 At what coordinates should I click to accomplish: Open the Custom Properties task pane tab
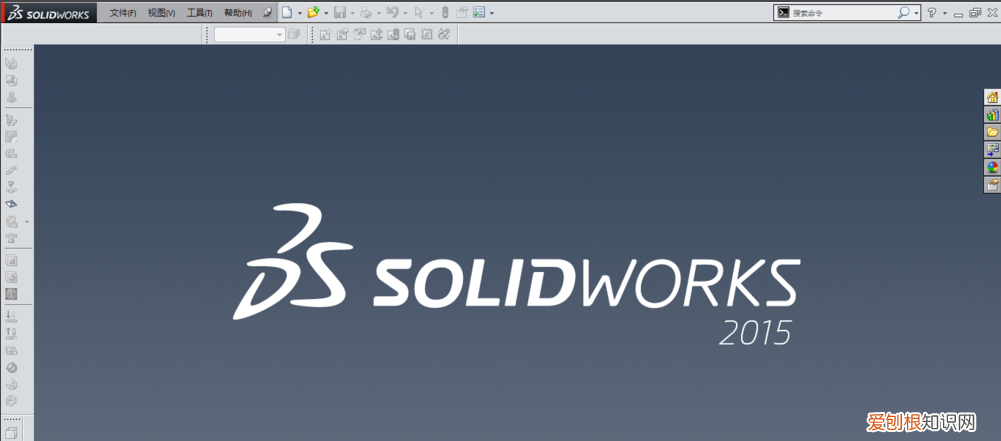click(992, 185)
